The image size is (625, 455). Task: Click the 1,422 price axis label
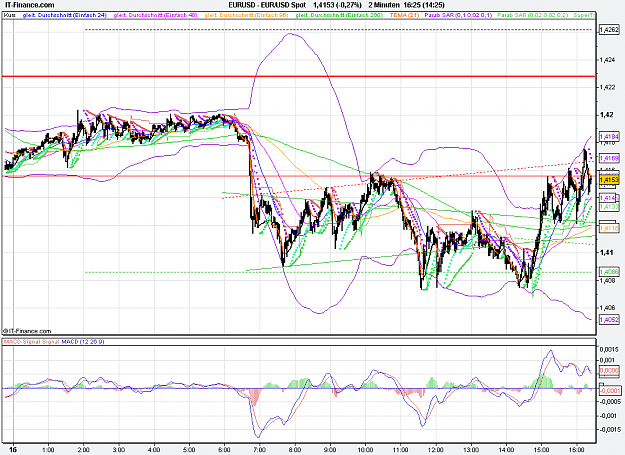[x=607, y=87]
